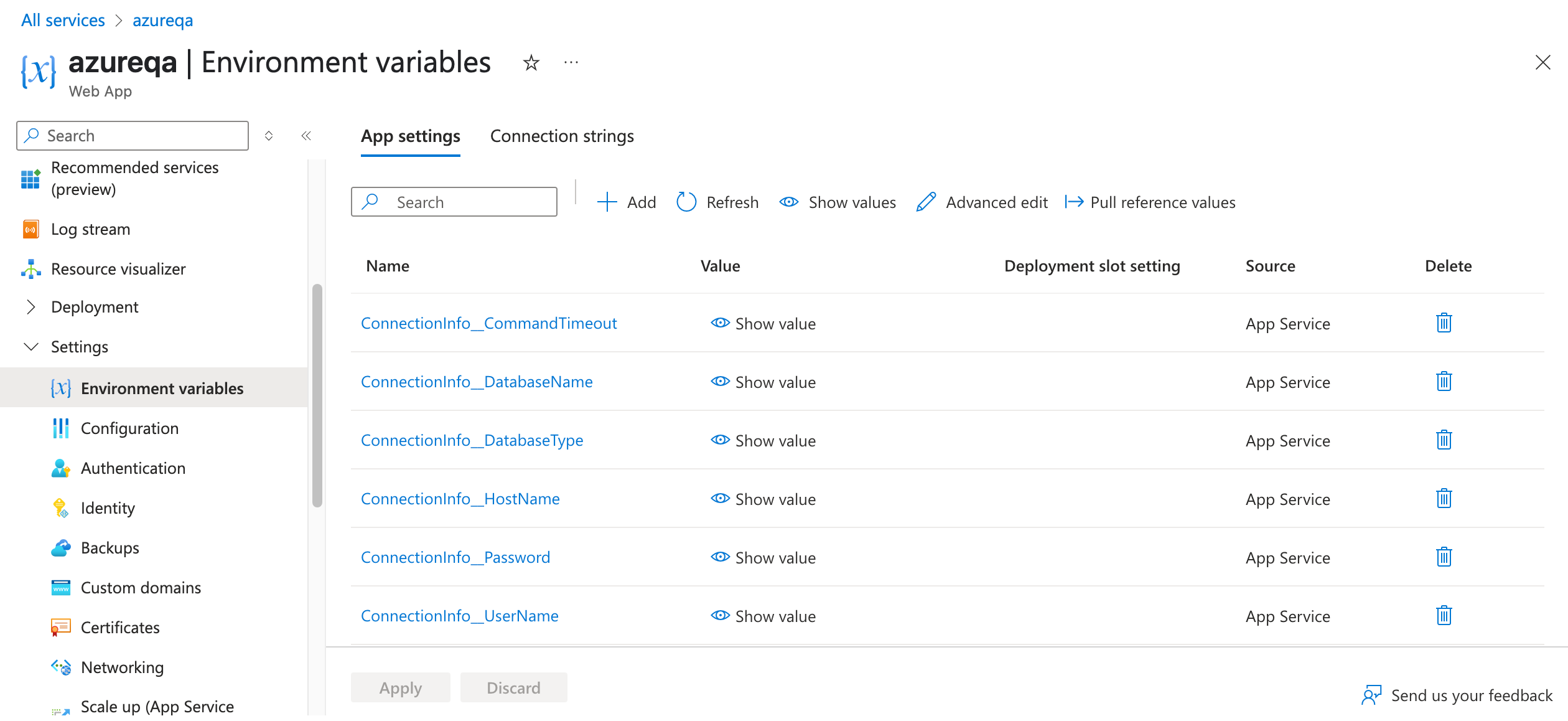Collapse the sidebar menu with double chevron
This screenshot has width=1568, height=721.
[306, 136]
